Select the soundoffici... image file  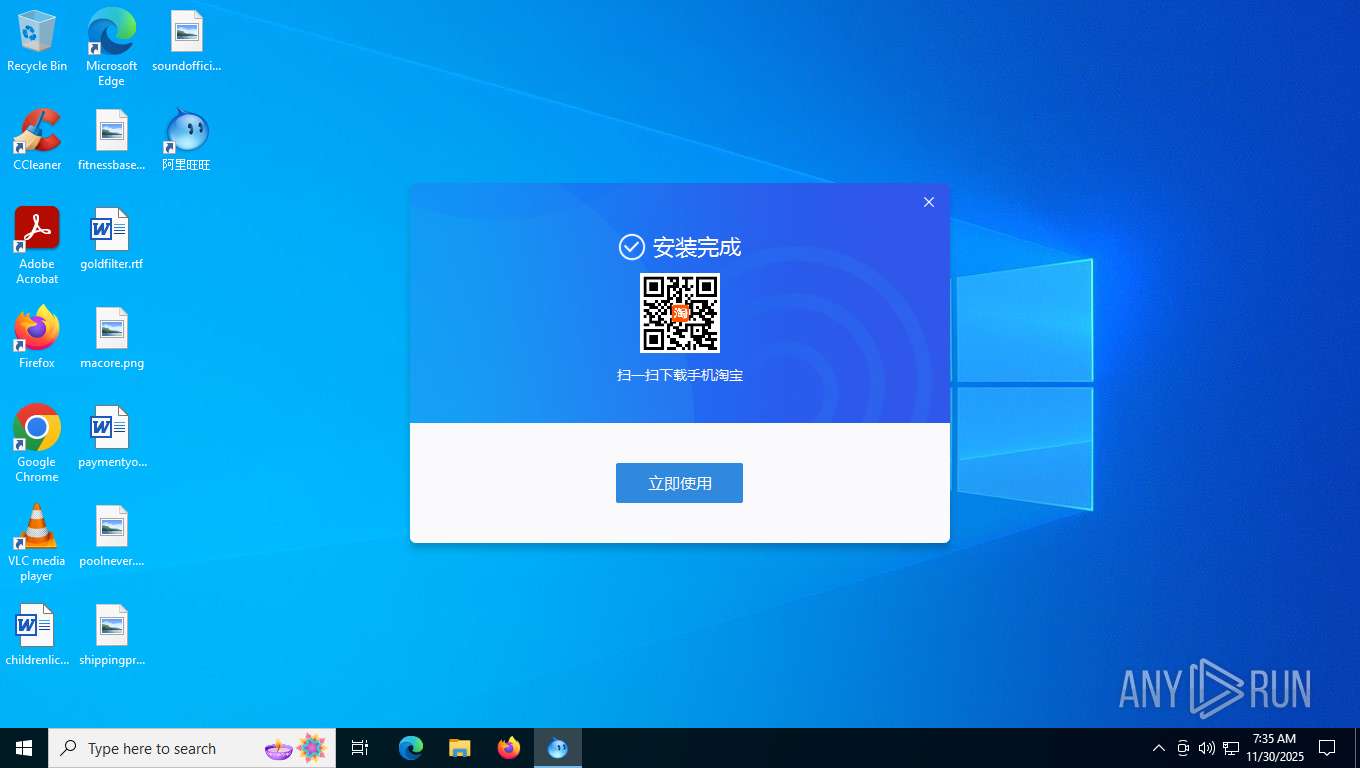click(x=186, y=42)
